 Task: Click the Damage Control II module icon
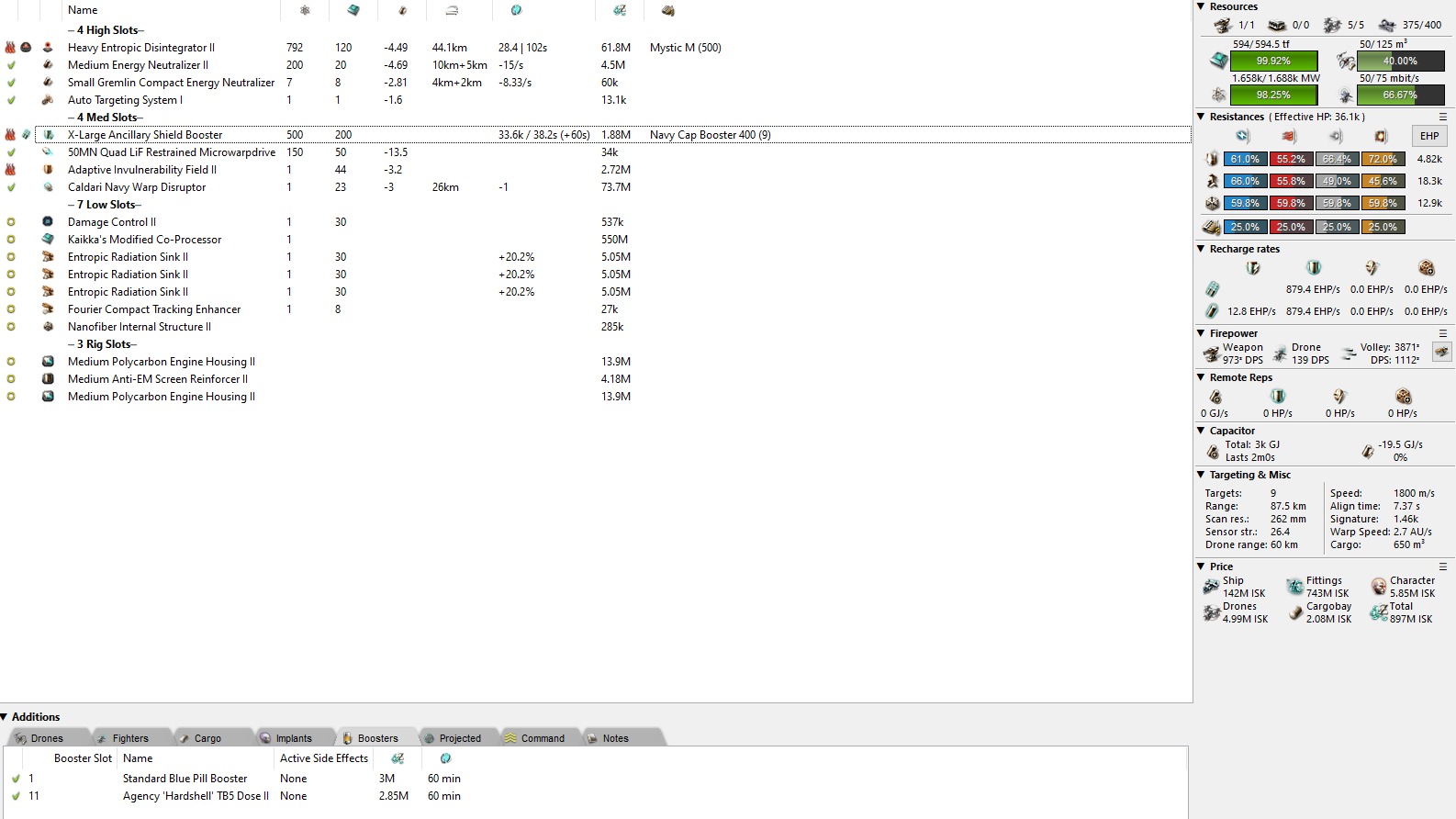(48, 222)
